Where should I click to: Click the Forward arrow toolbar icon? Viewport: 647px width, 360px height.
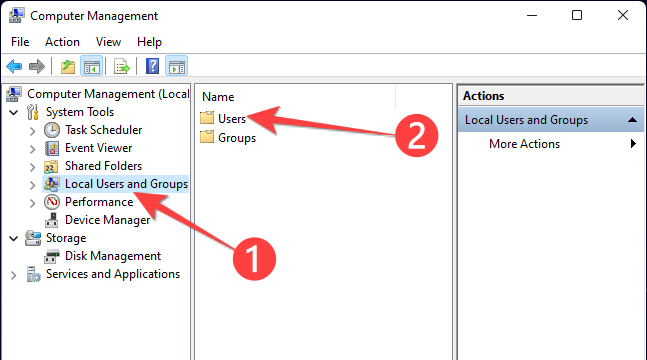(x=37, y=66)
